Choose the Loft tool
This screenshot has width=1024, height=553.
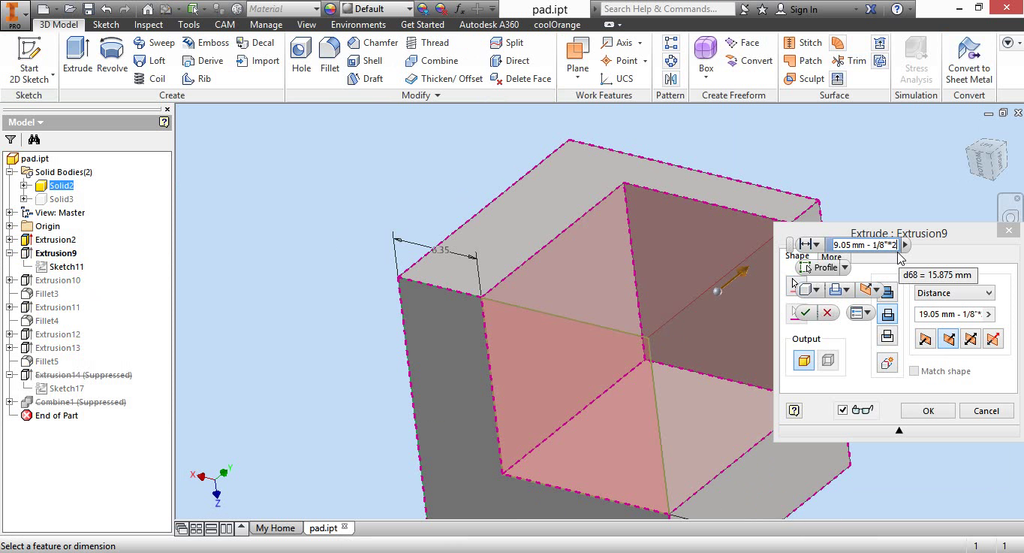point(150,61)
